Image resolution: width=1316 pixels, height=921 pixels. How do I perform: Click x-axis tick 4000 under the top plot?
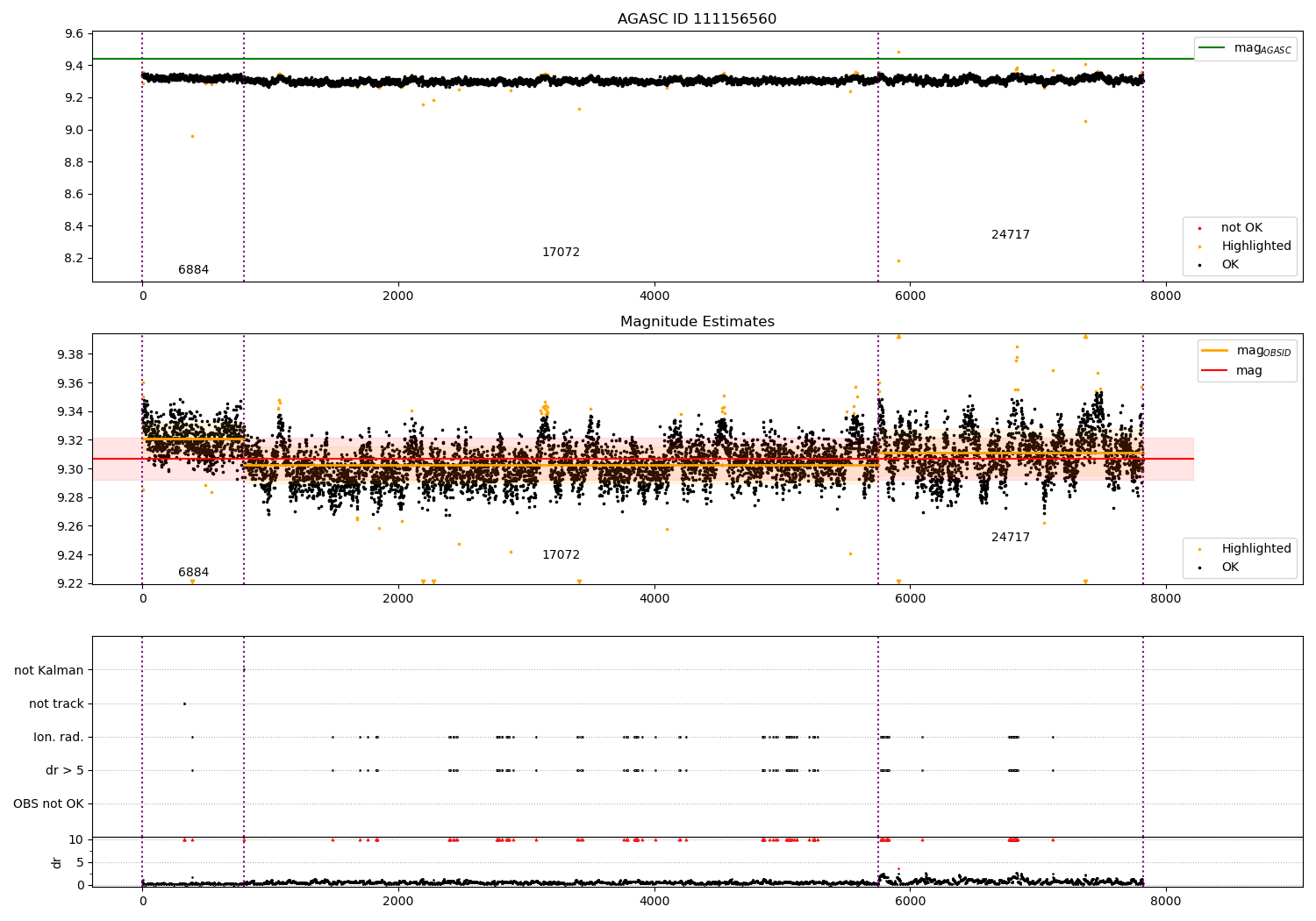pos(654,296)
